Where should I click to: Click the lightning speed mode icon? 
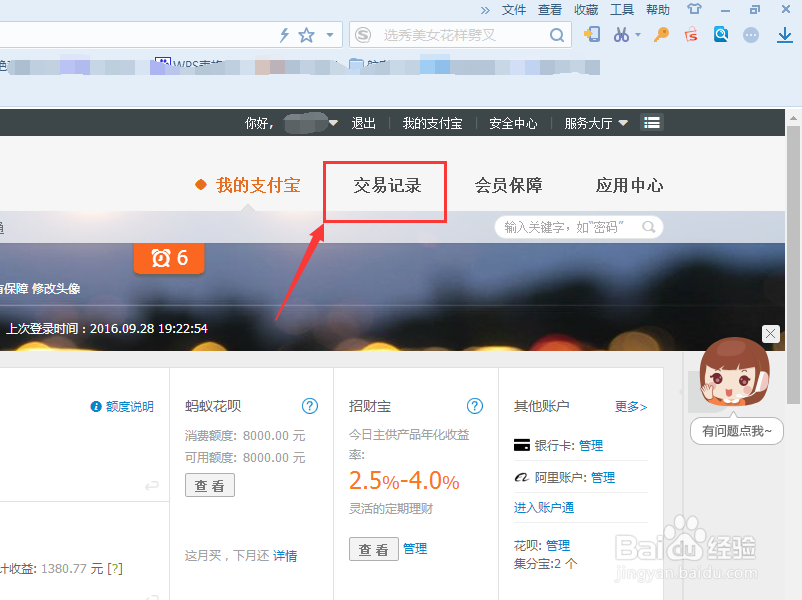pos(283,34)
